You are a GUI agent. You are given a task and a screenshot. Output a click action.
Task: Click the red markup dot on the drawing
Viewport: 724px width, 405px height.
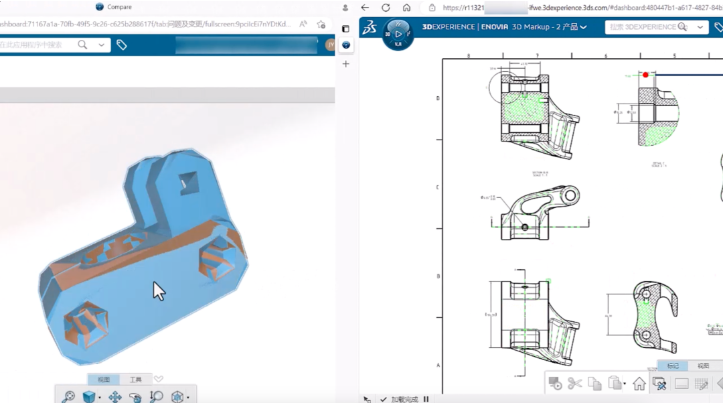click(x=646, y=75)
